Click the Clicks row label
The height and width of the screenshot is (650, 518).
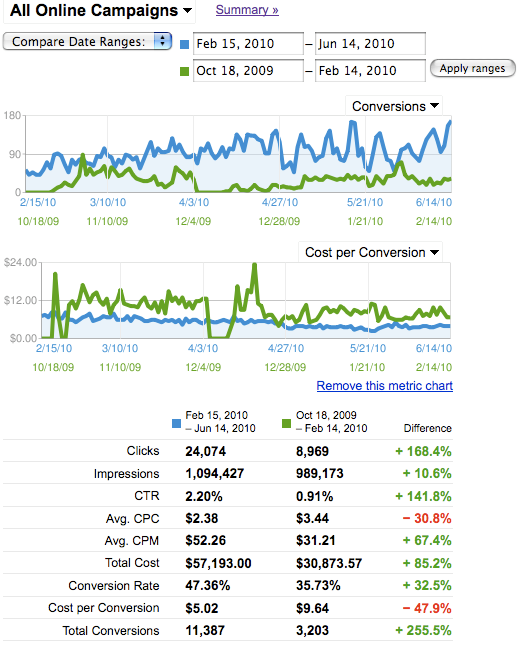point(143,451)
